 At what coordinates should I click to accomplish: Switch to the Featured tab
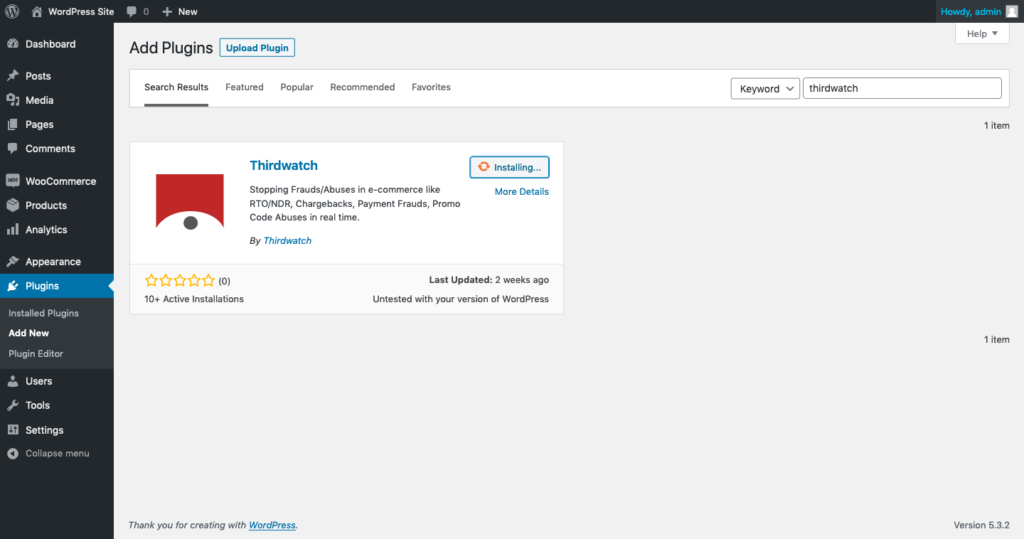tap(244, 87)
